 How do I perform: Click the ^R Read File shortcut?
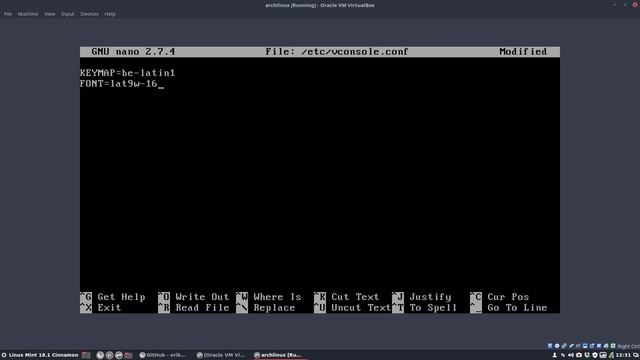coord(193,308)
